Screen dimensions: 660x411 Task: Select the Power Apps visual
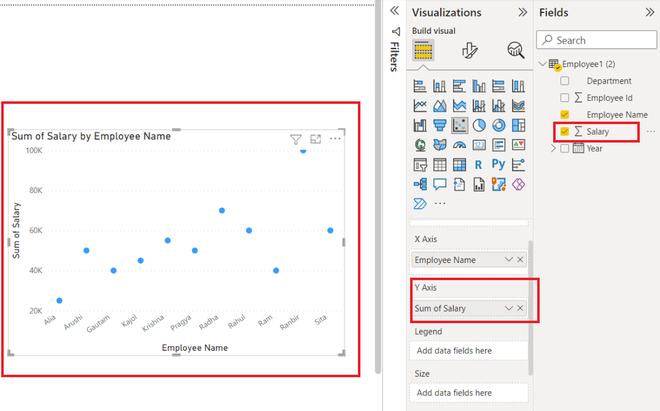(x=519, y=184)
